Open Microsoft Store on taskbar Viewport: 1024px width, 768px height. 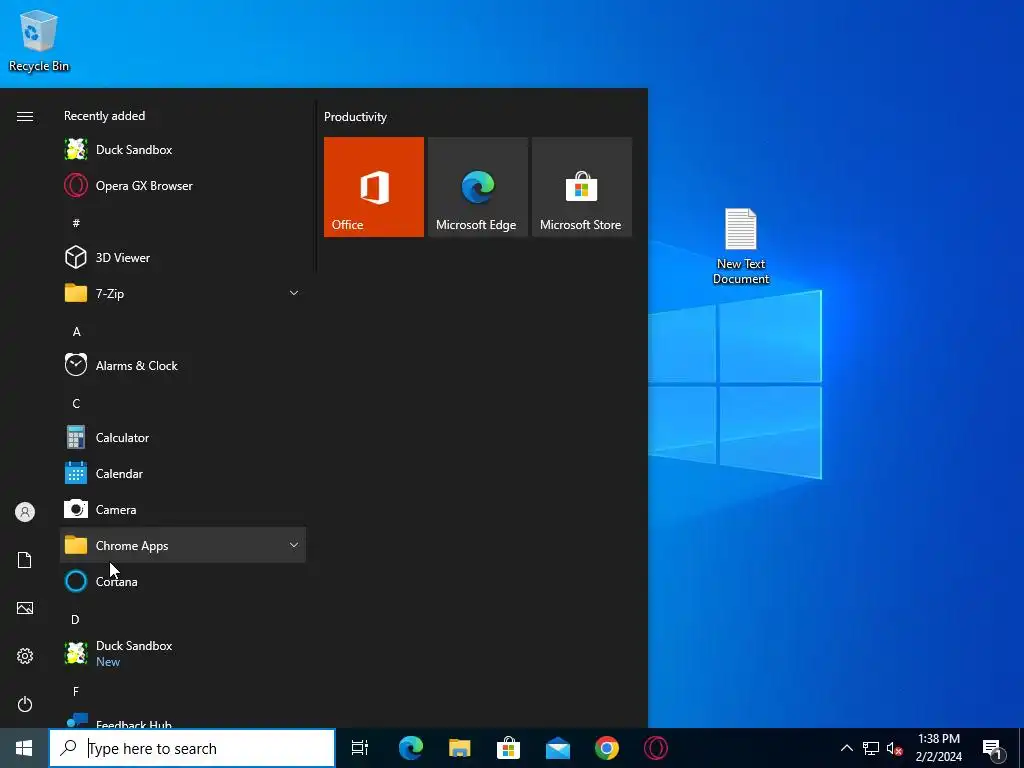pos(508,748)
